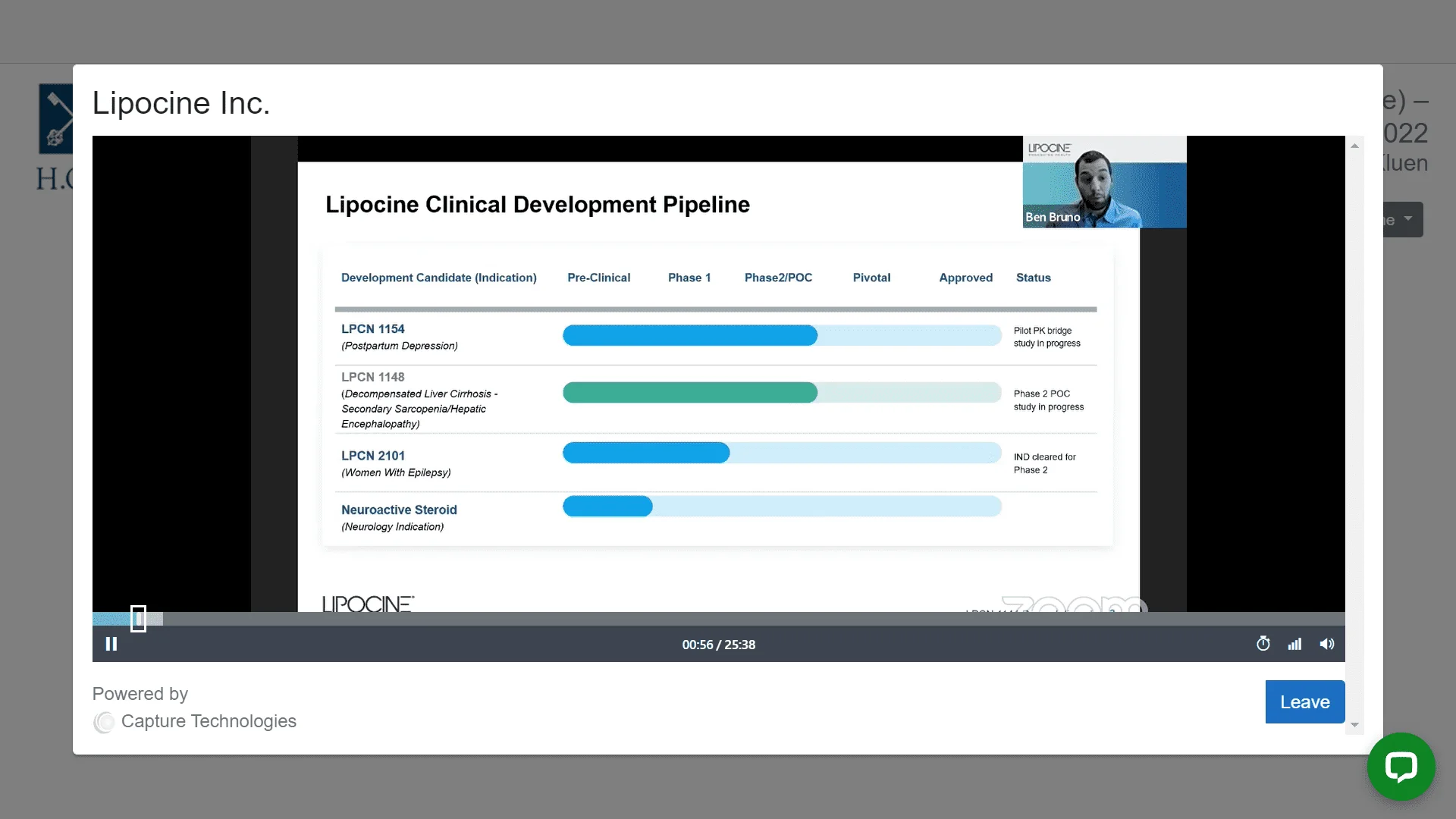The image size is (1456, 819).
Task: Click the LPCN 2101 row label
Action: pyautogui.click(x=373, y=455)
